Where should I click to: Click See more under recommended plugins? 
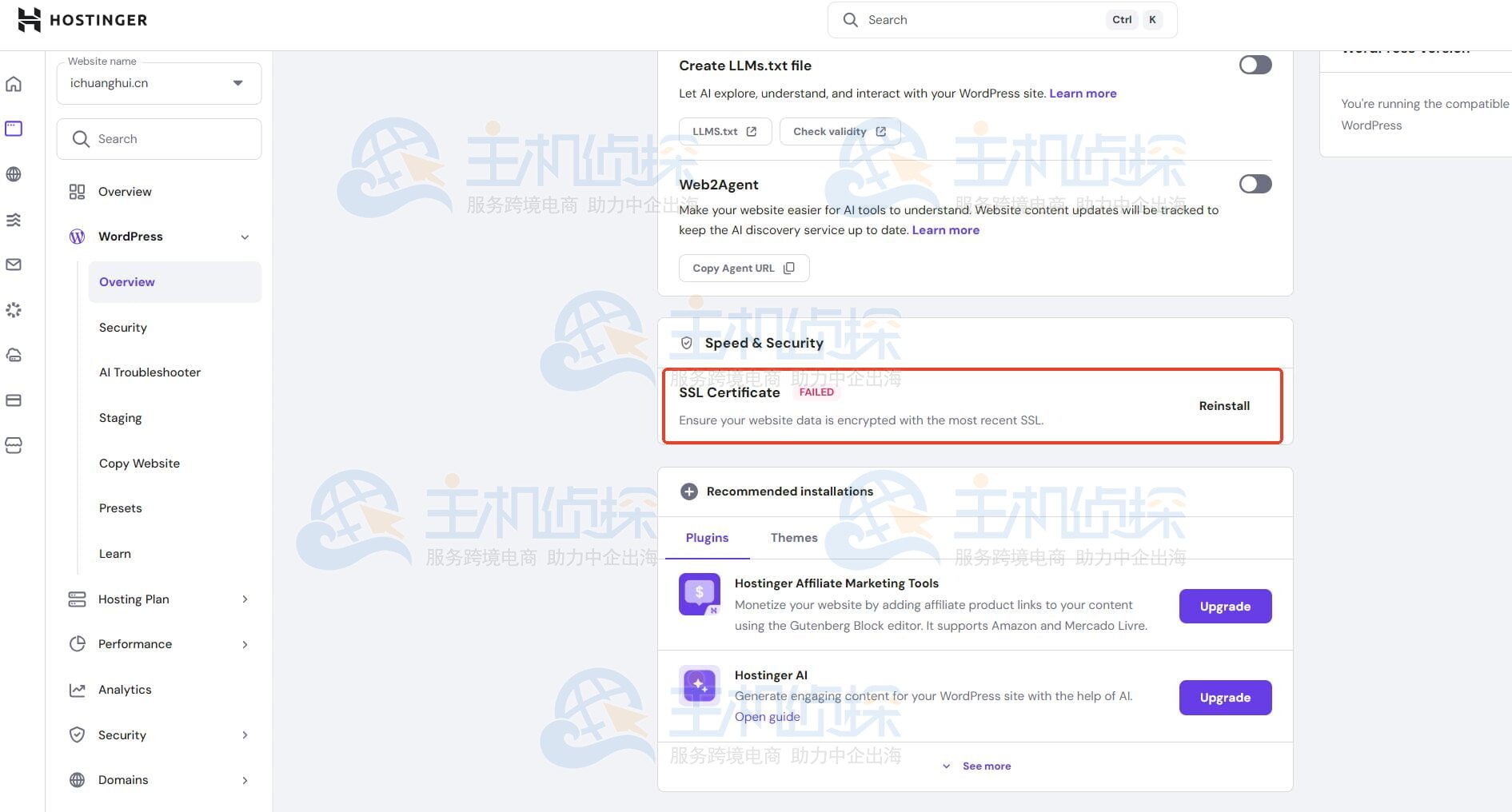(x=985, y=766)
